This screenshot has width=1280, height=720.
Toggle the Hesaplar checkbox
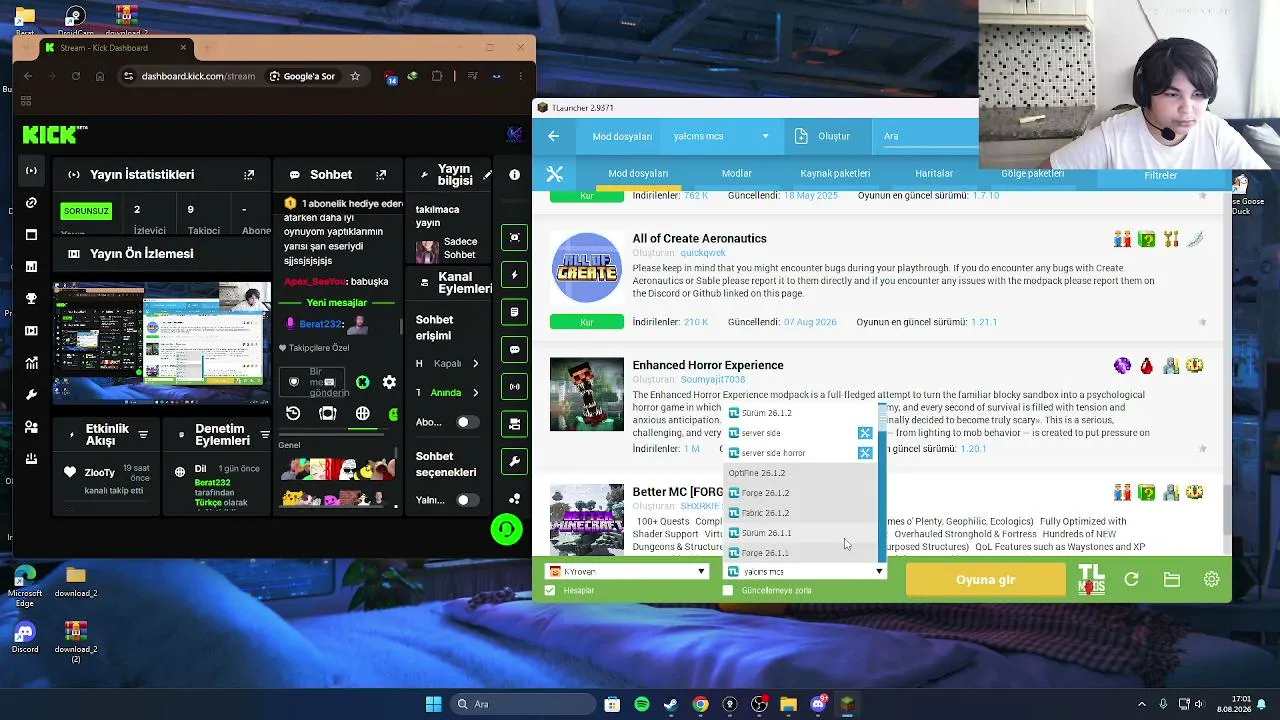point(550,591)
